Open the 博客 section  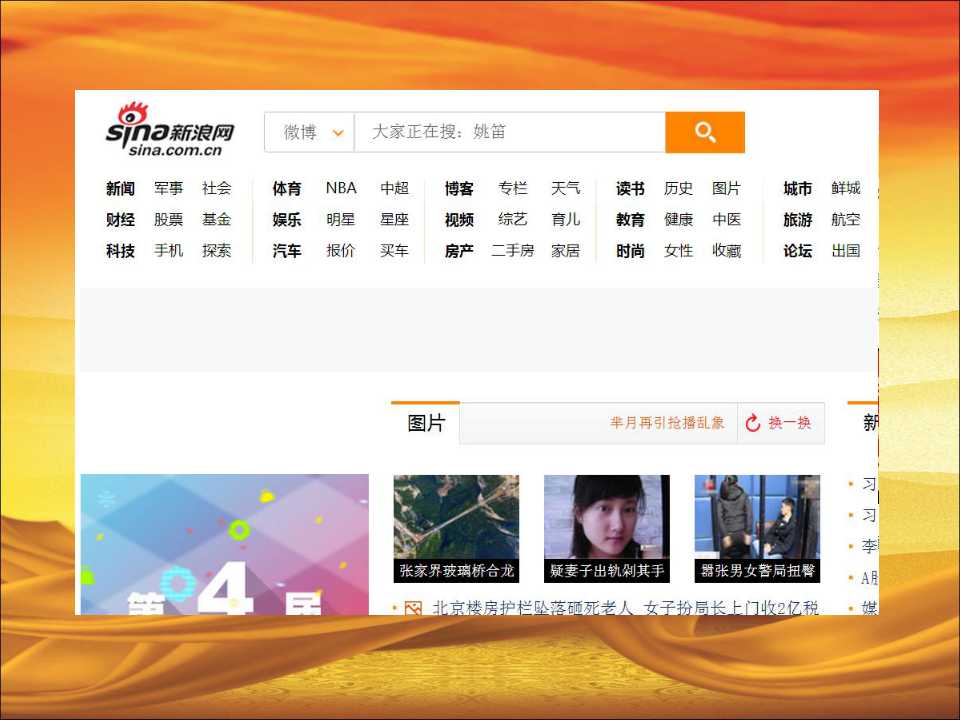click(459, 188)
